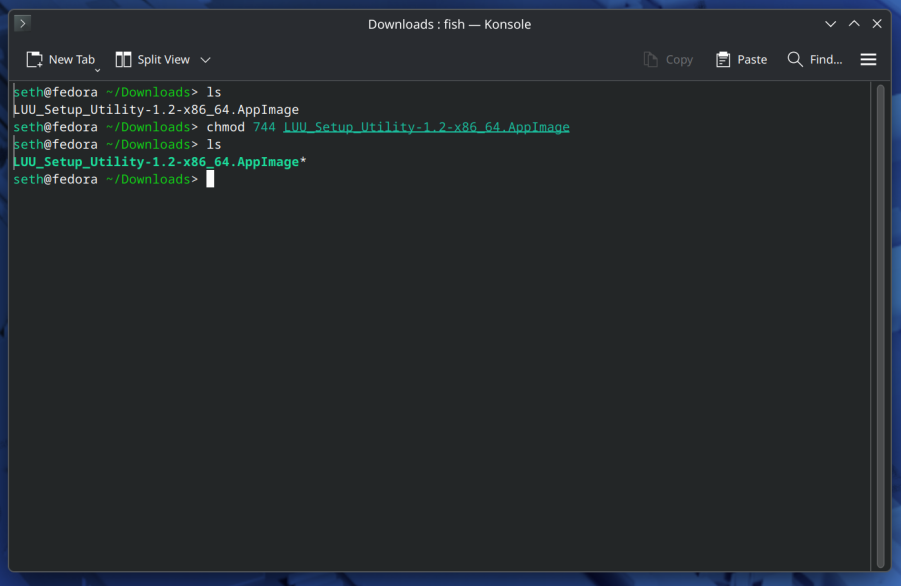This screenshot has width=901, height=586.
Task: Click the terminal cursor block at the prompt
Action: 210,179
